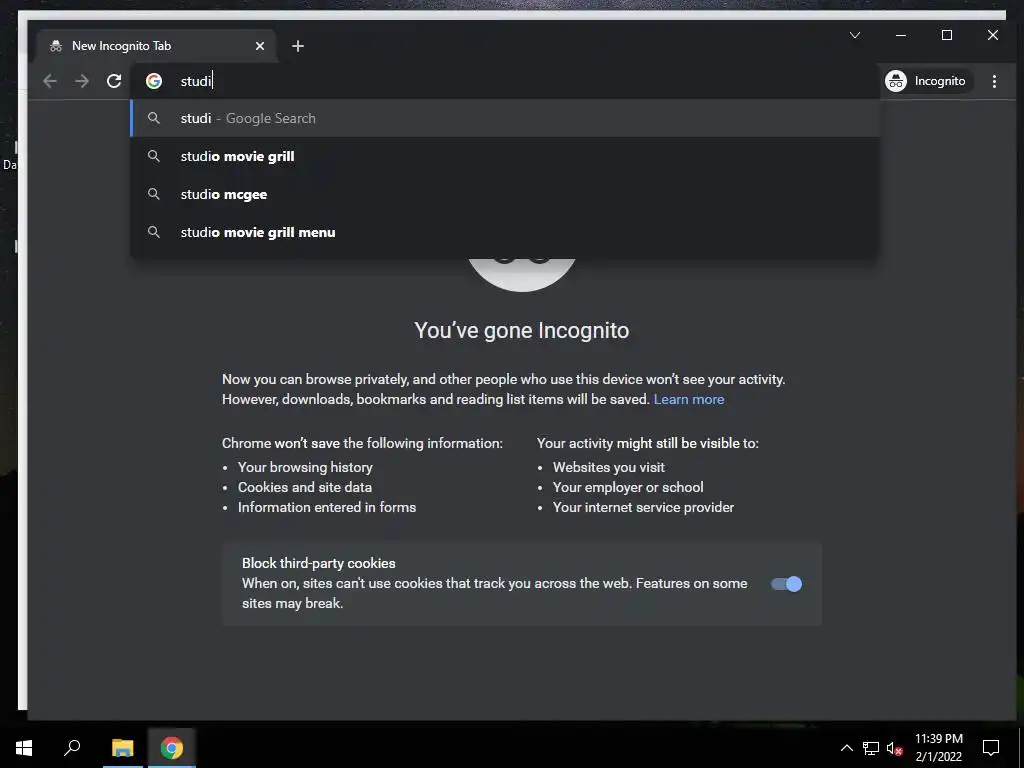
Task: Select the New Incognito Tab
Action: tap(157, 46)
